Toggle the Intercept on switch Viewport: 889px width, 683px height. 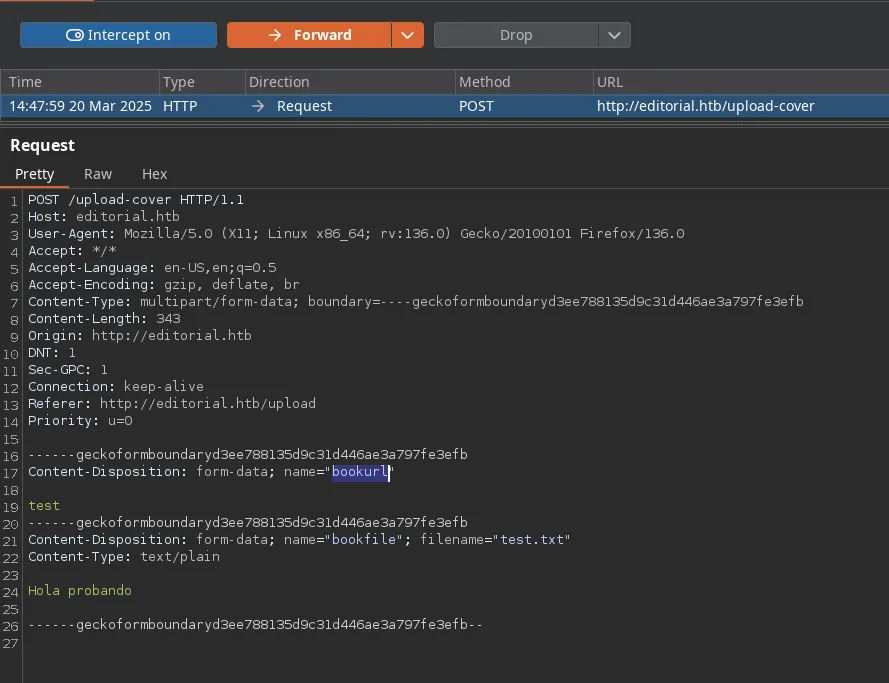[118, 35]
